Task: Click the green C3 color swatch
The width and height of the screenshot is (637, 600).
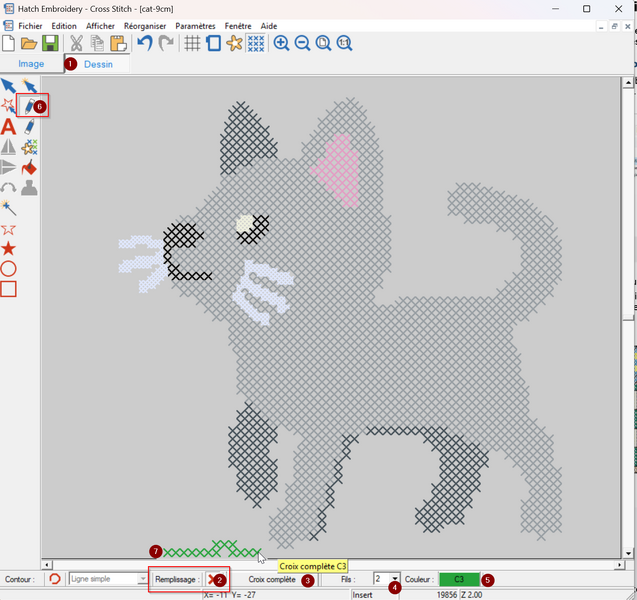Action: pyautogui.click(x=458, y=579)
